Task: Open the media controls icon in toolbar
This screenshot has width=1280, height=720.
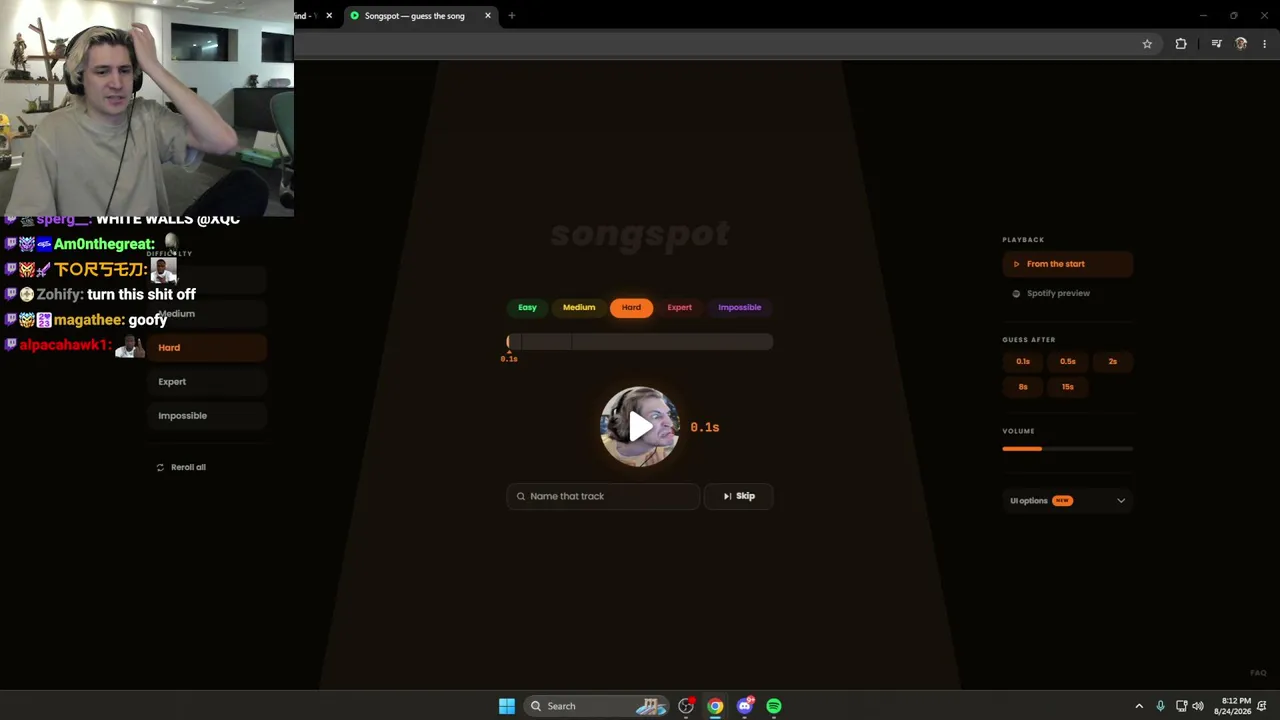Action: [1216, 44]
